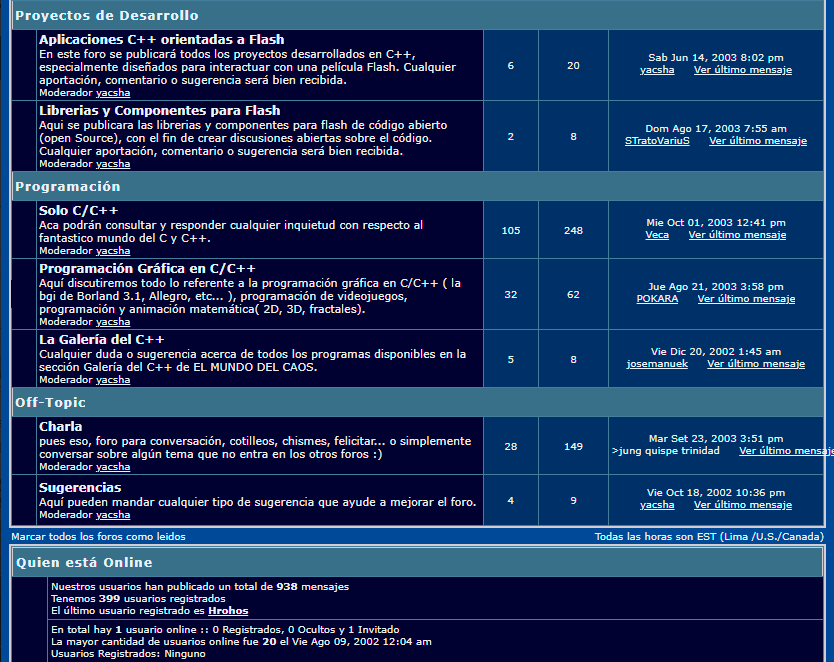The width and height of the screenshot is (834, 662).
Task: Open the Proyectos de Desarrollo category
Action: tap(106, 15)
